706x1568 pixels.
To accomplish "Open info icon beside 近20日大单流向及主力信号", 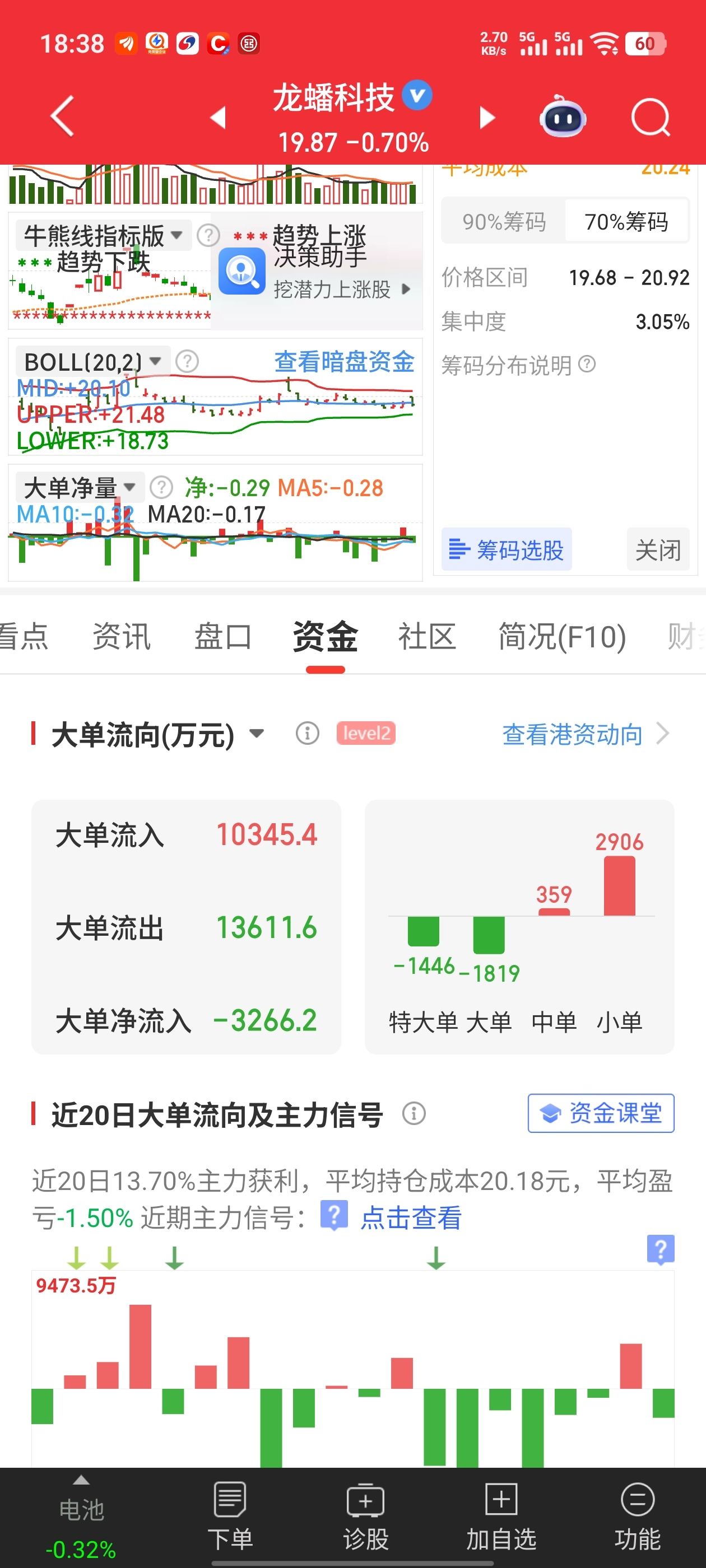I will point(414,1113).
